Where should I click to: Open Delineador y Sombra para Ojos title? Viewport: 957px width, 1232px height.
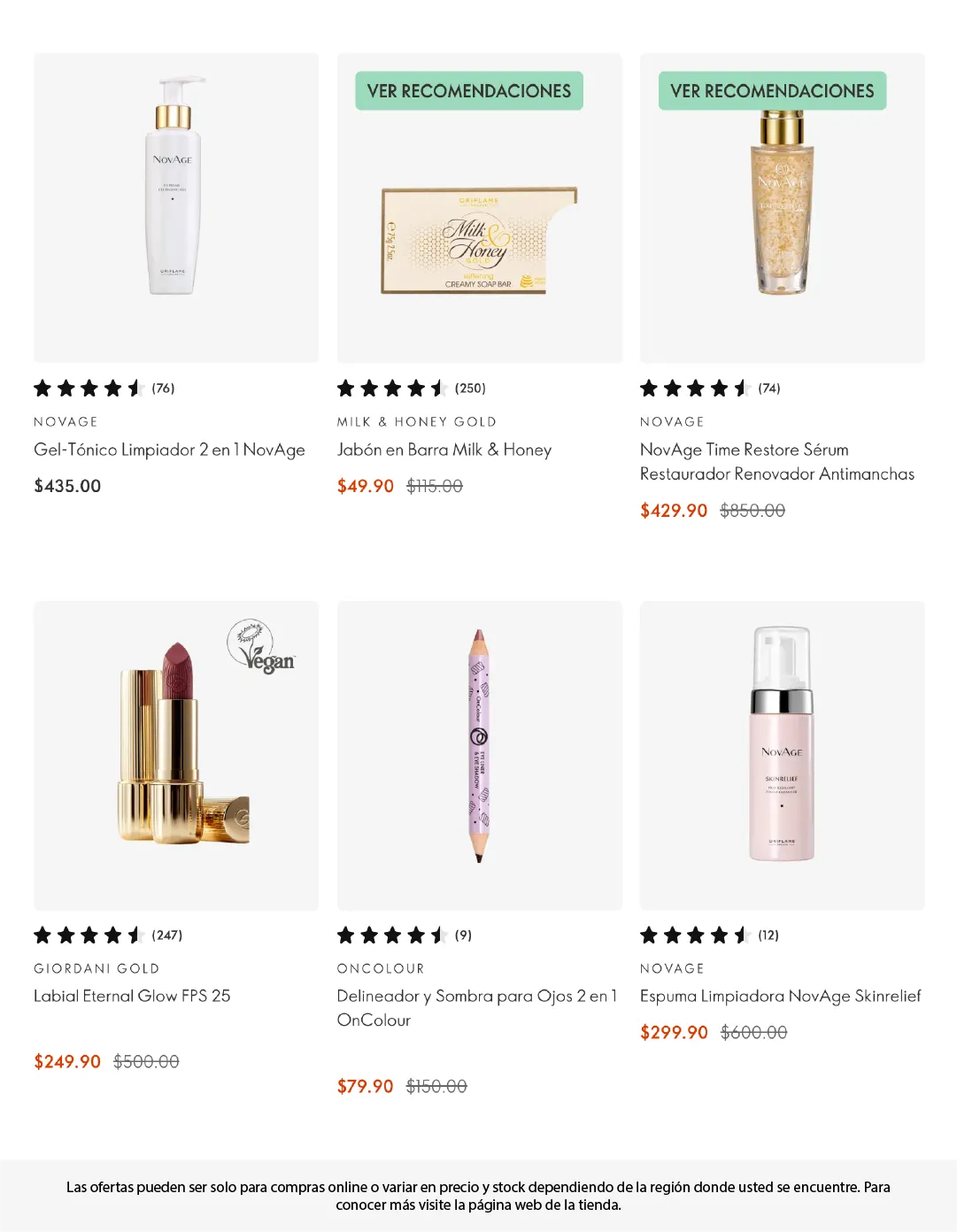point(476,1007)
